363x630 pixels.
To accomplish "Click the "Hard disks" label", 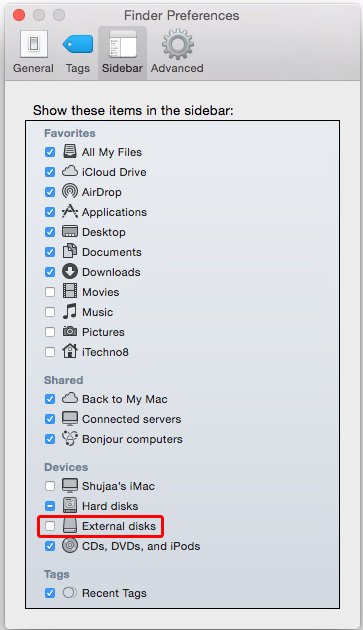I will tap(110, 506).
